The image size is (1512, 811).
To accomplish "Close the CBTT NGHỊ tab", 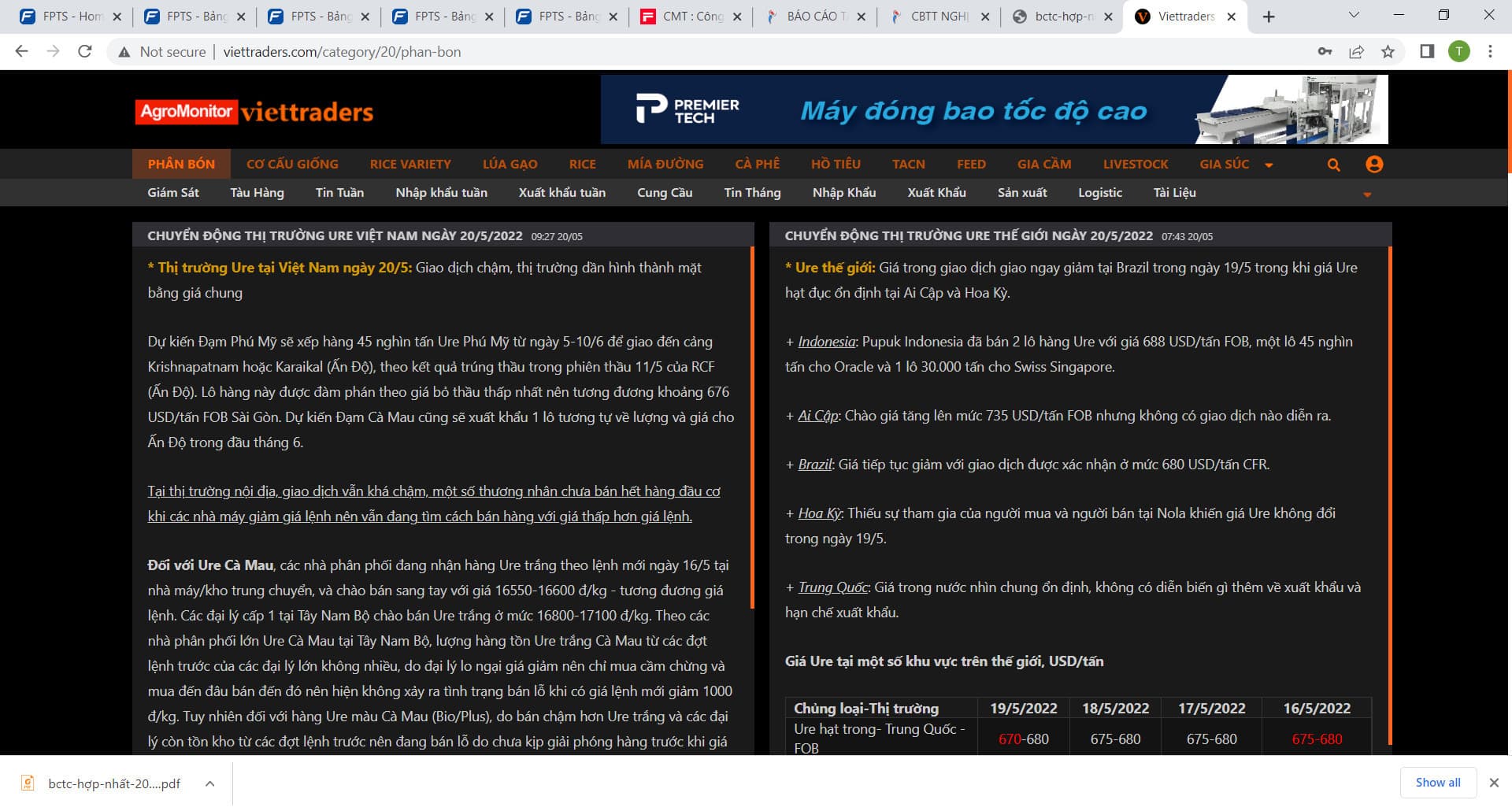I will coord(985,17).
